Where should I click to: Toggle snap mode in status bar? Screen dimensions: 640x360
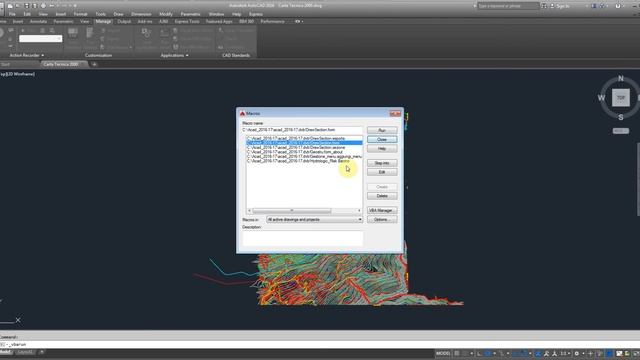click(x=465, y=353)
